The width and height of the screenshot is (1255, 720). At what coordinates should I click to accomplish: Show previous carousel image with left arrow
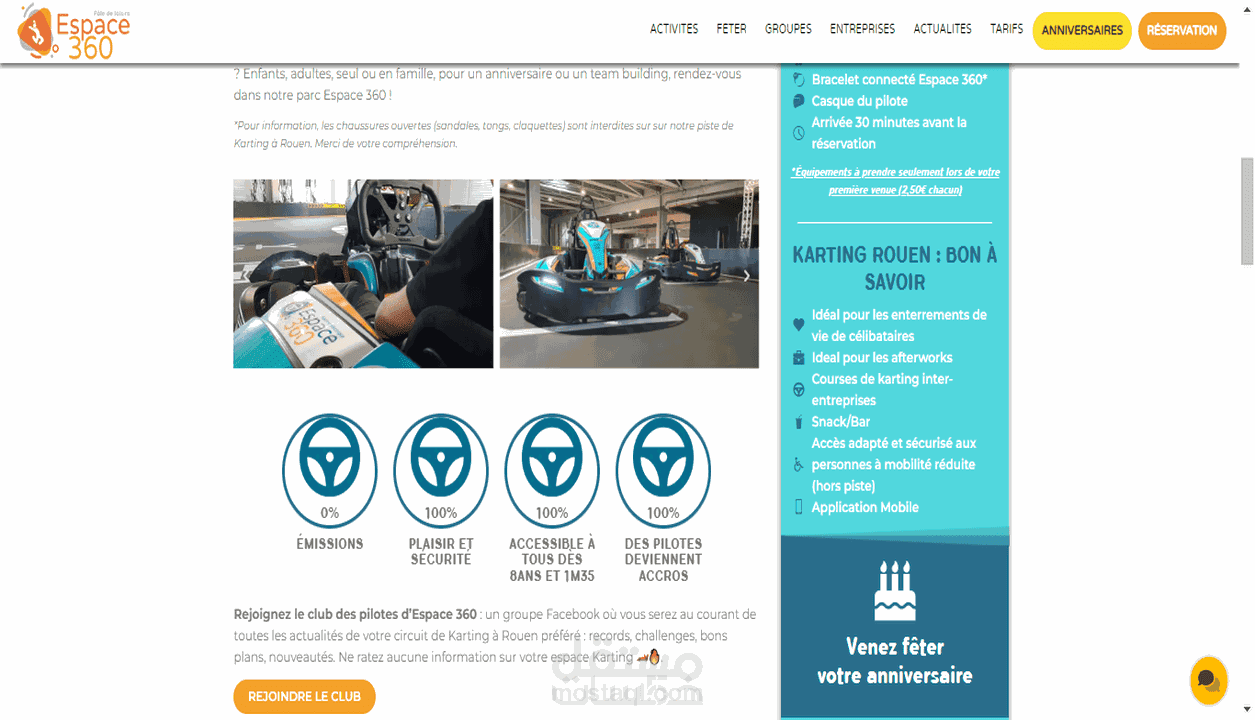click(245, 276)
